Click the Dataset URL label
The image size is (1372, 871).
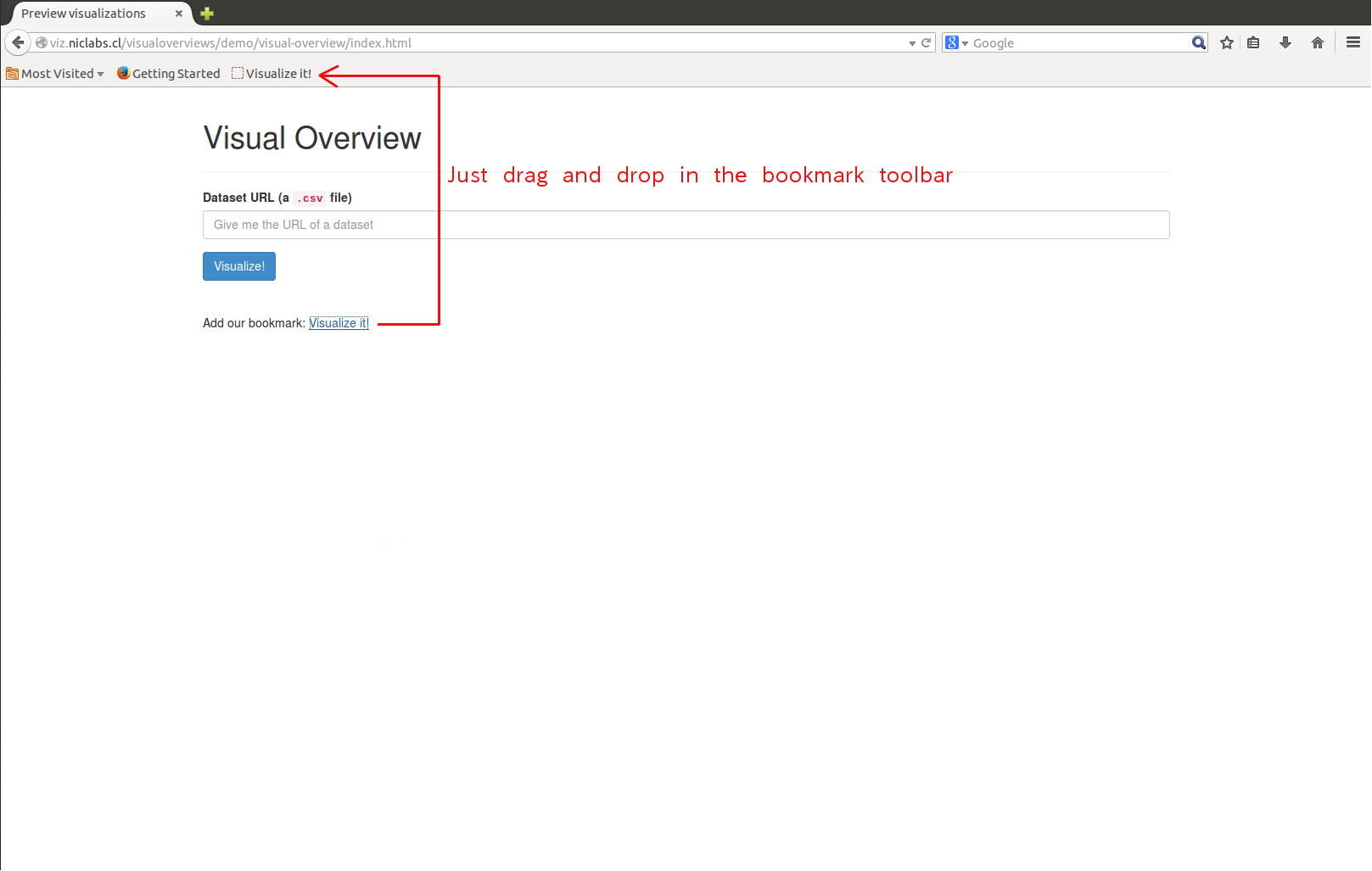coord(277,198)
